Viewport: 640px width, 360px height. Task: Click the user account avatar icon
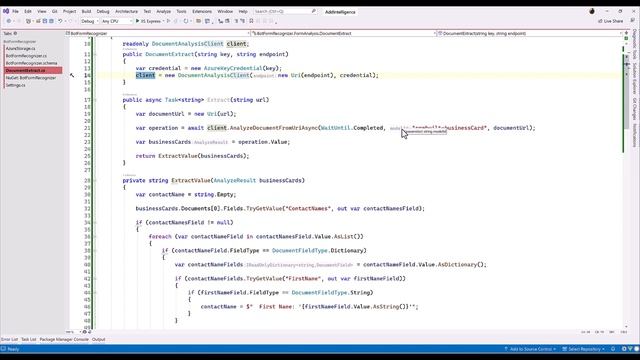(592, 11)
